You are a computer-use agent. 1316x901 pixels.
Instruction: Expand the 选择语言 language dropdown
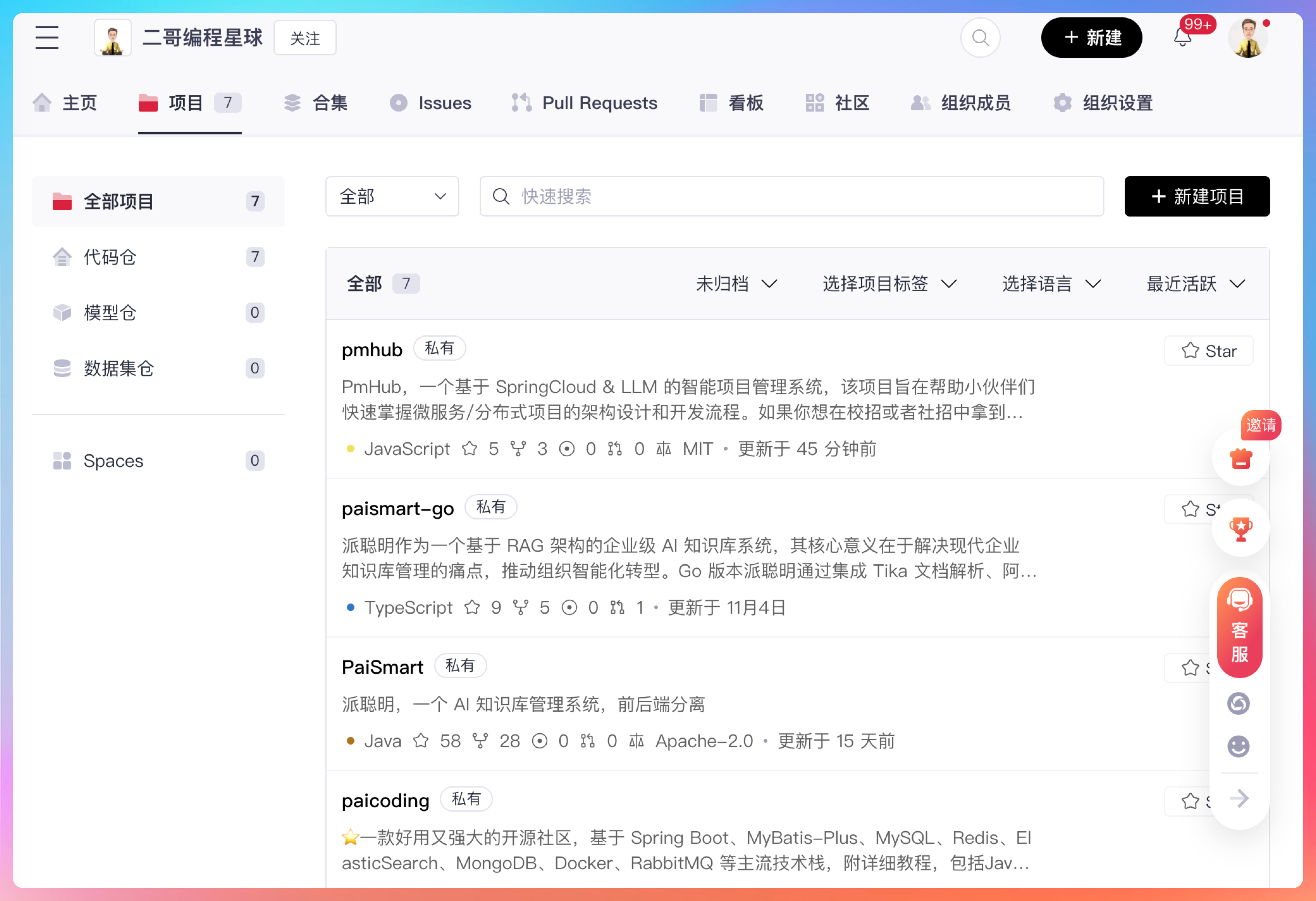point(1051,284)
